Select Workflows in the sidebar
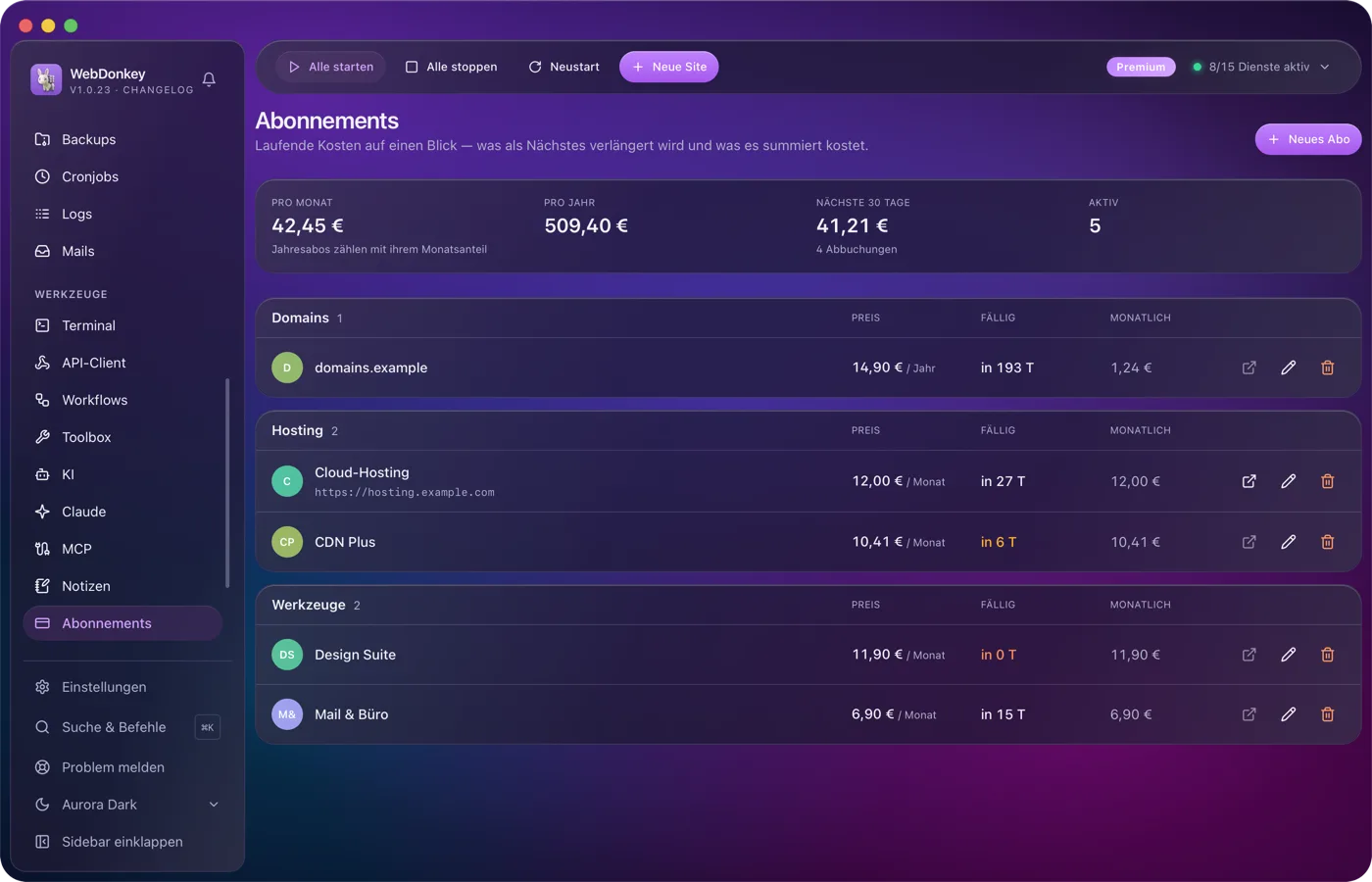Image resolution: width=1372 pixels, height=882 pixels. pyautogui.click(x=123, y=400)
